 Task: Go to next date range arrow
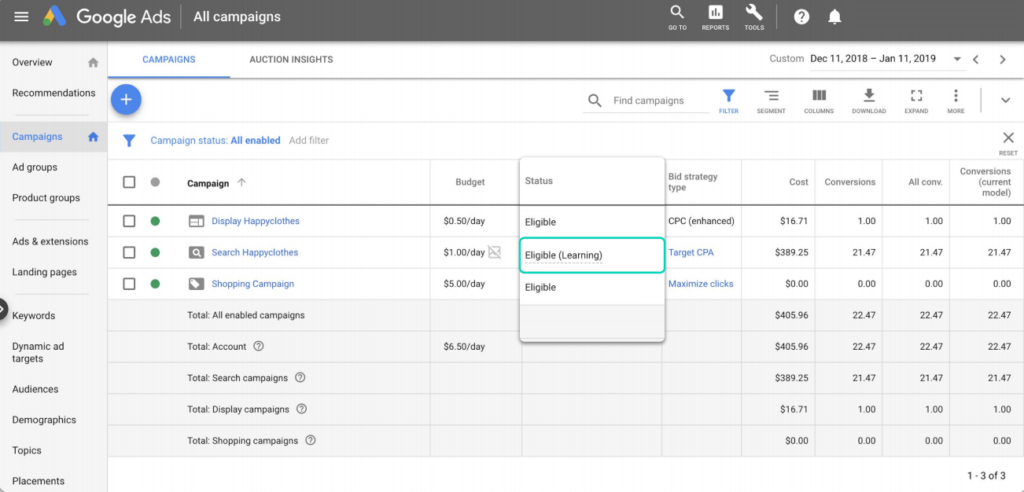[1002, 59]
